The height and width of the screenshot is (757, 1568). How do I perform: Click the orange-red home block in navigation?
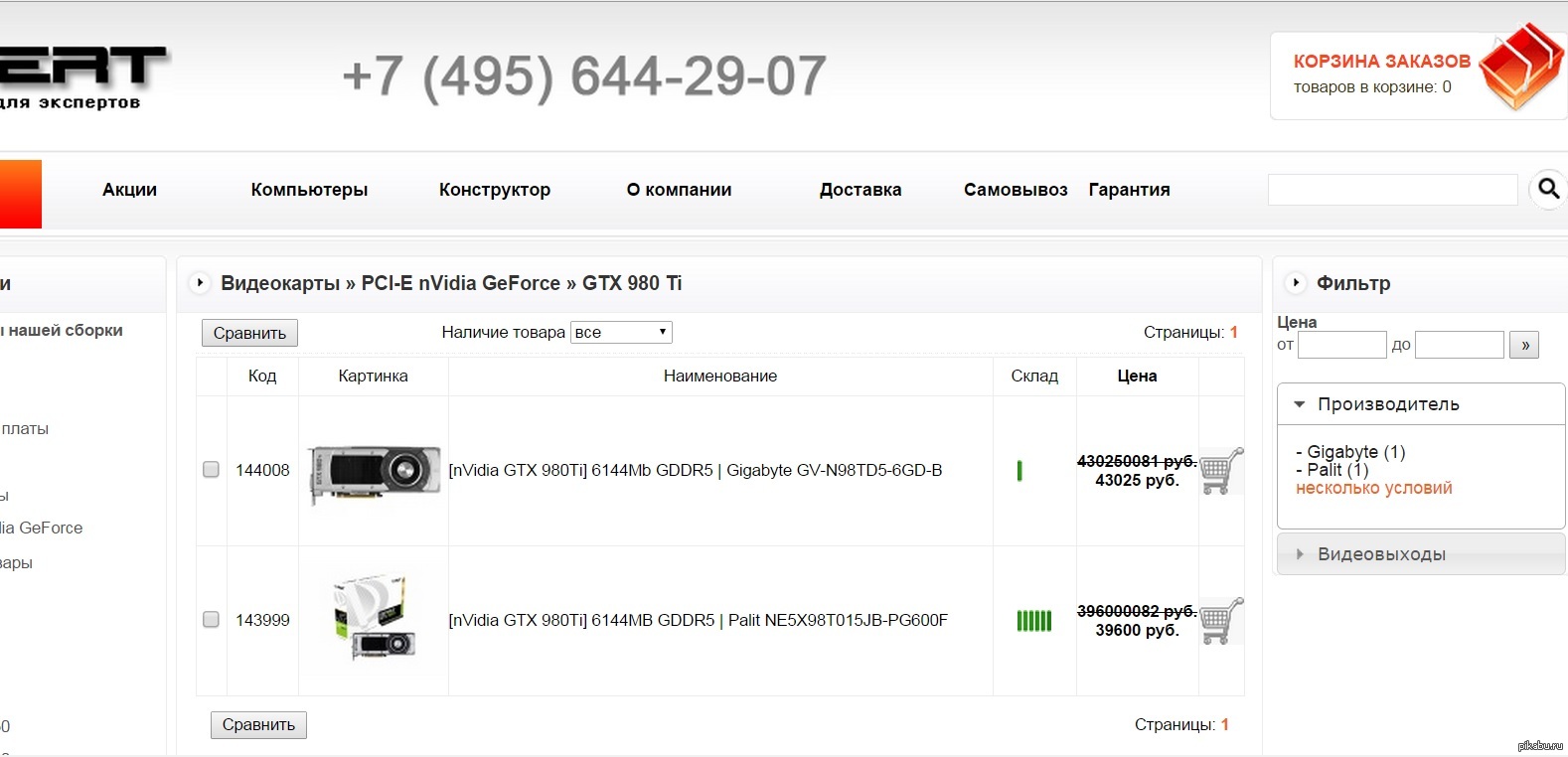(x=20, y=194)
